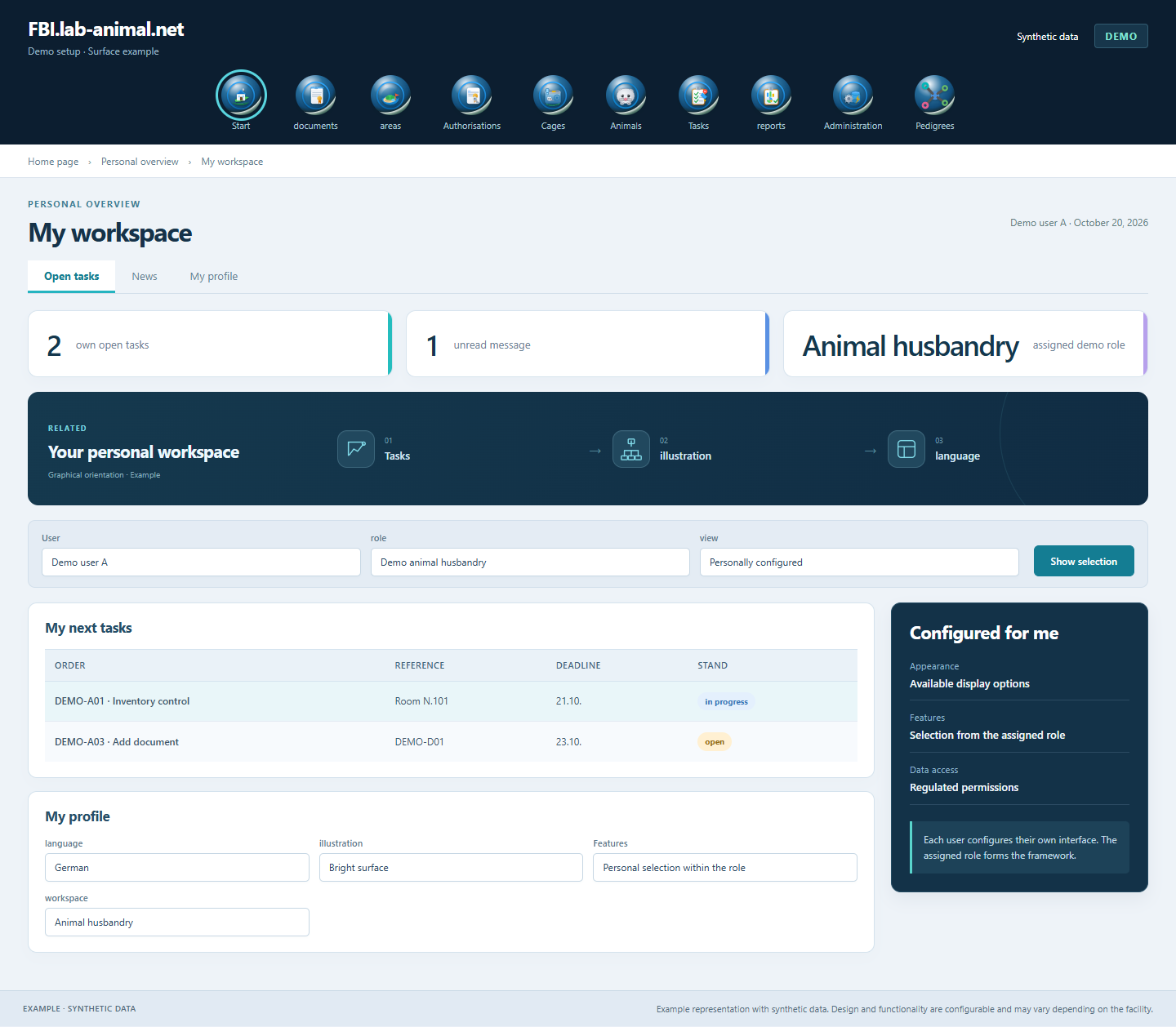Switch to the Open tasks tab

(x=72, y=277)
